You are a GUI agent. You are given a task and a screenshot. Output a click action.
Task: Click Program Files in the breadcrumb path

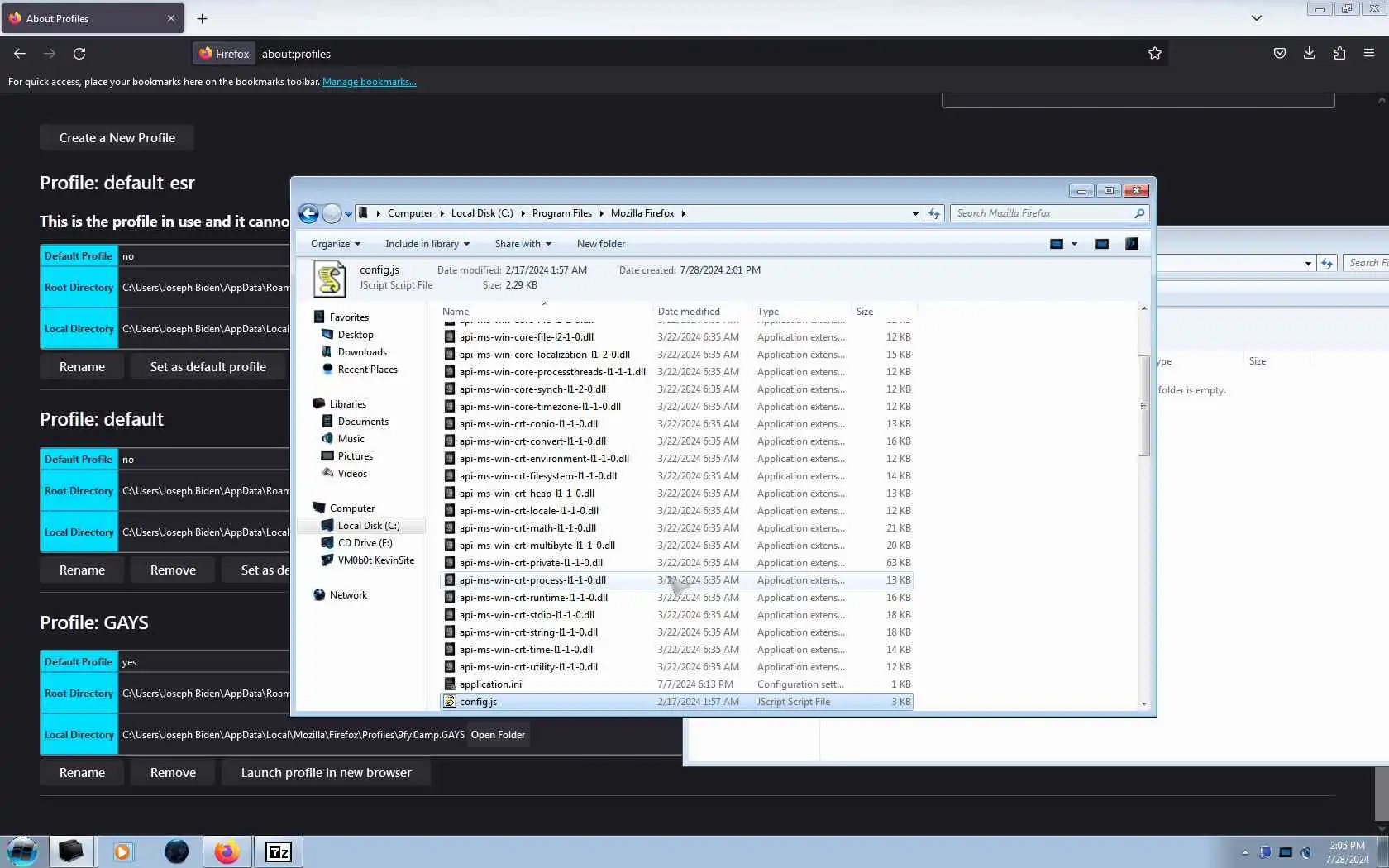click(x=562, y=213)
